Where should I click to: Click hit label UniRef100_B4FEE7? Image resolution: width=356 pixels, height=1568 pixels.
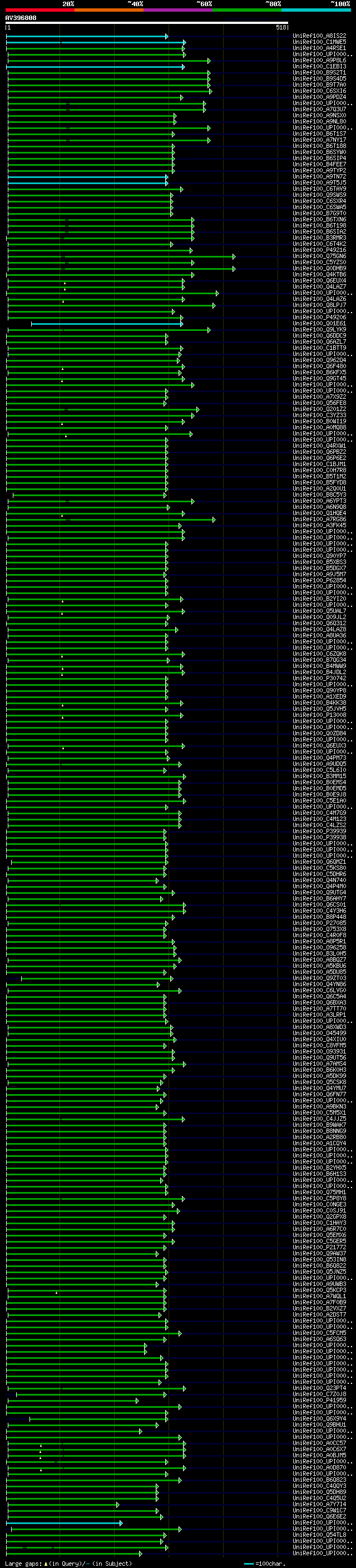click(319, 165)
